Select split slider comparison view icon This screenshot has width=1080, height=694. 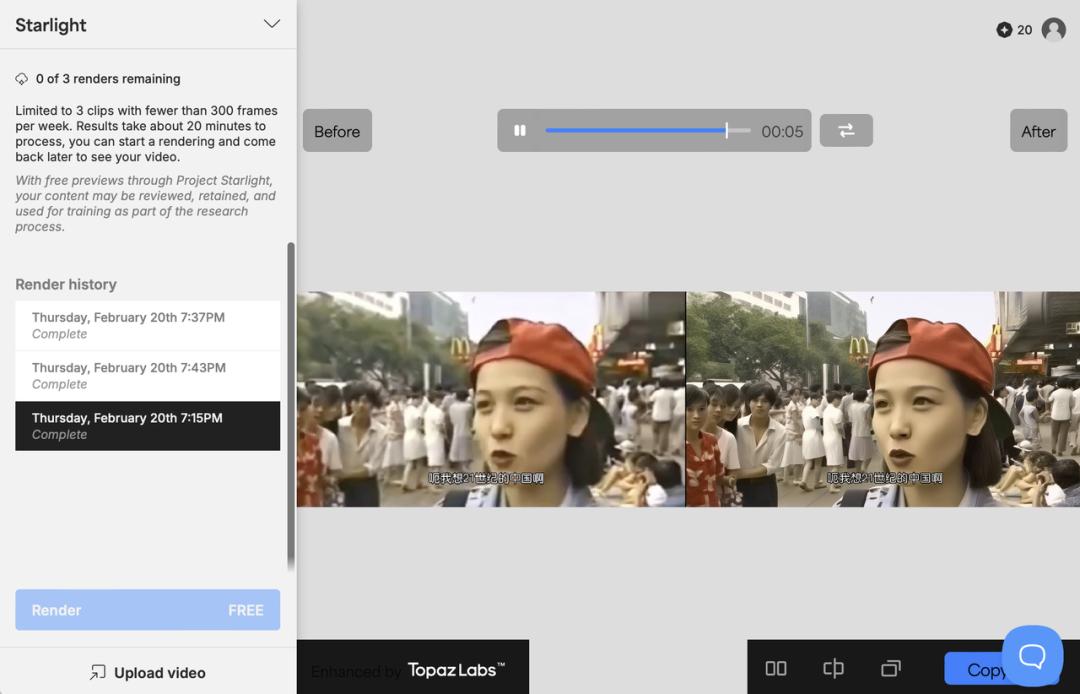click(833, 668)
